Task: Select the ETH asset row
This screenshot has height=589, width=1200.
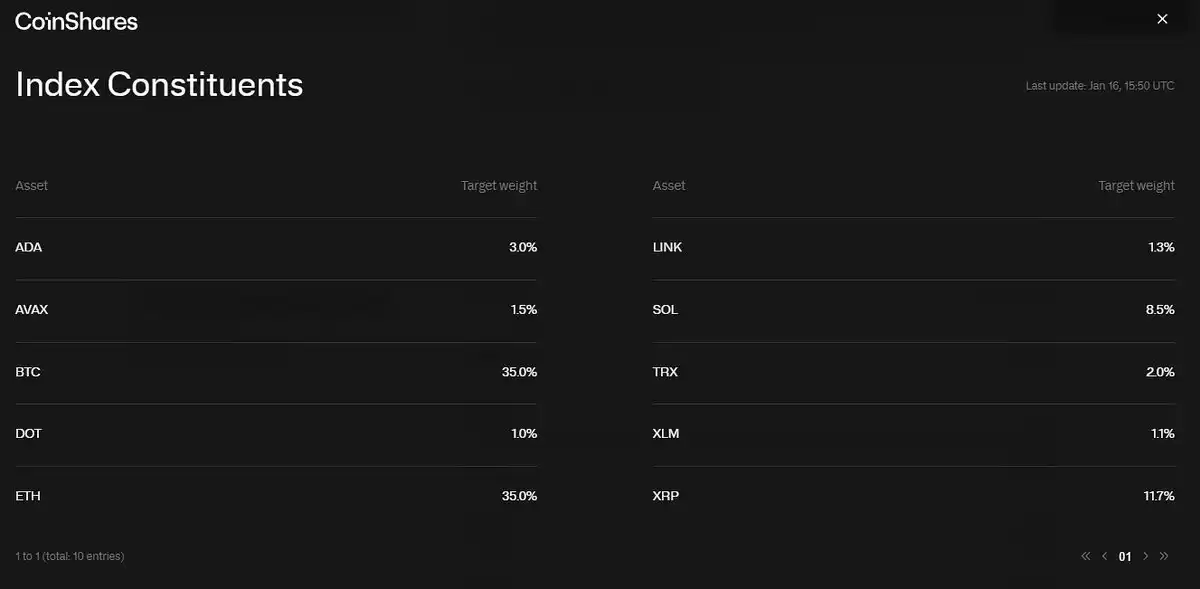Action: pyautogui.click(x=276, y=496)
